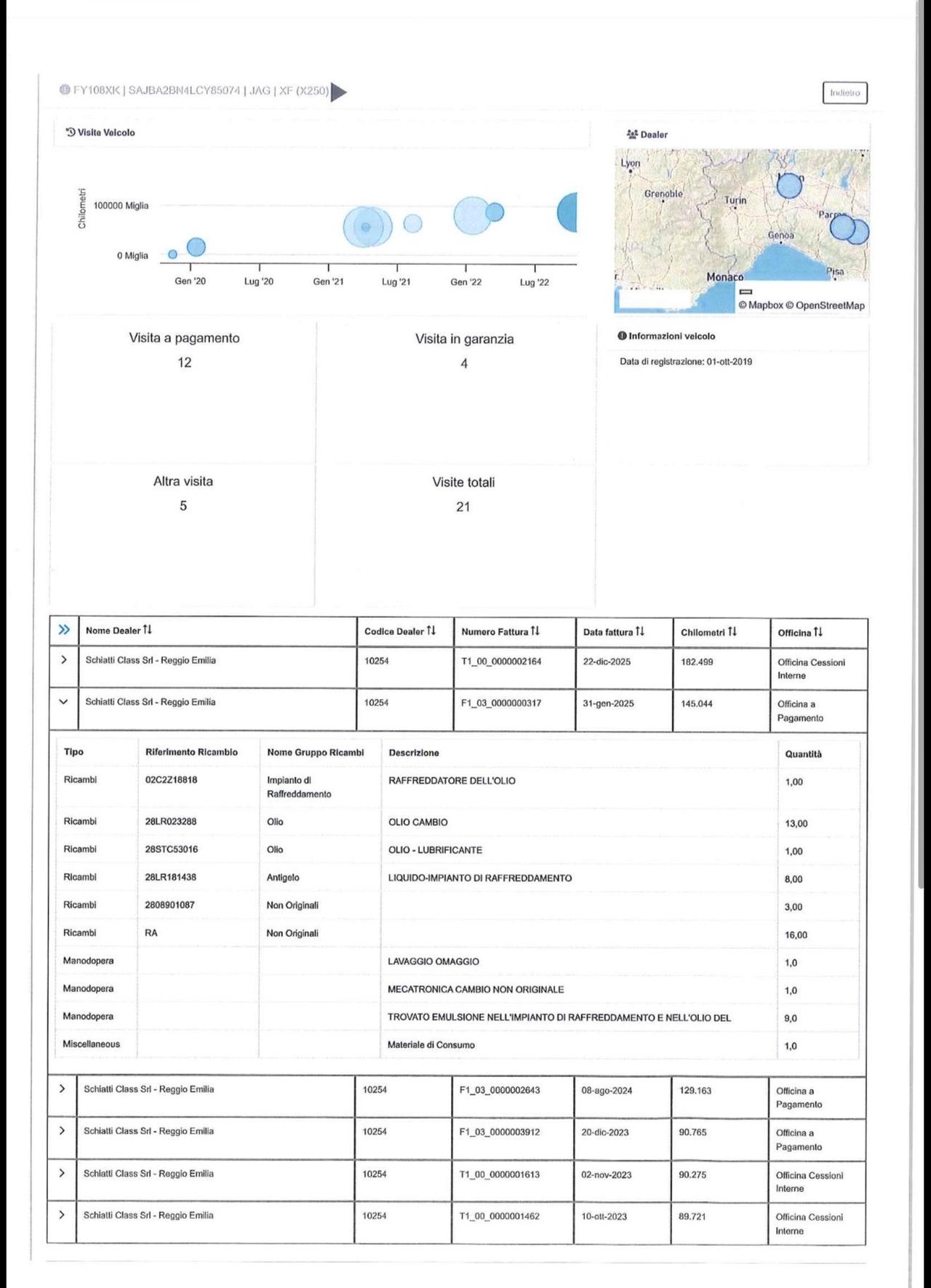Sort by Data fattura column arrows

pos(640,631)
